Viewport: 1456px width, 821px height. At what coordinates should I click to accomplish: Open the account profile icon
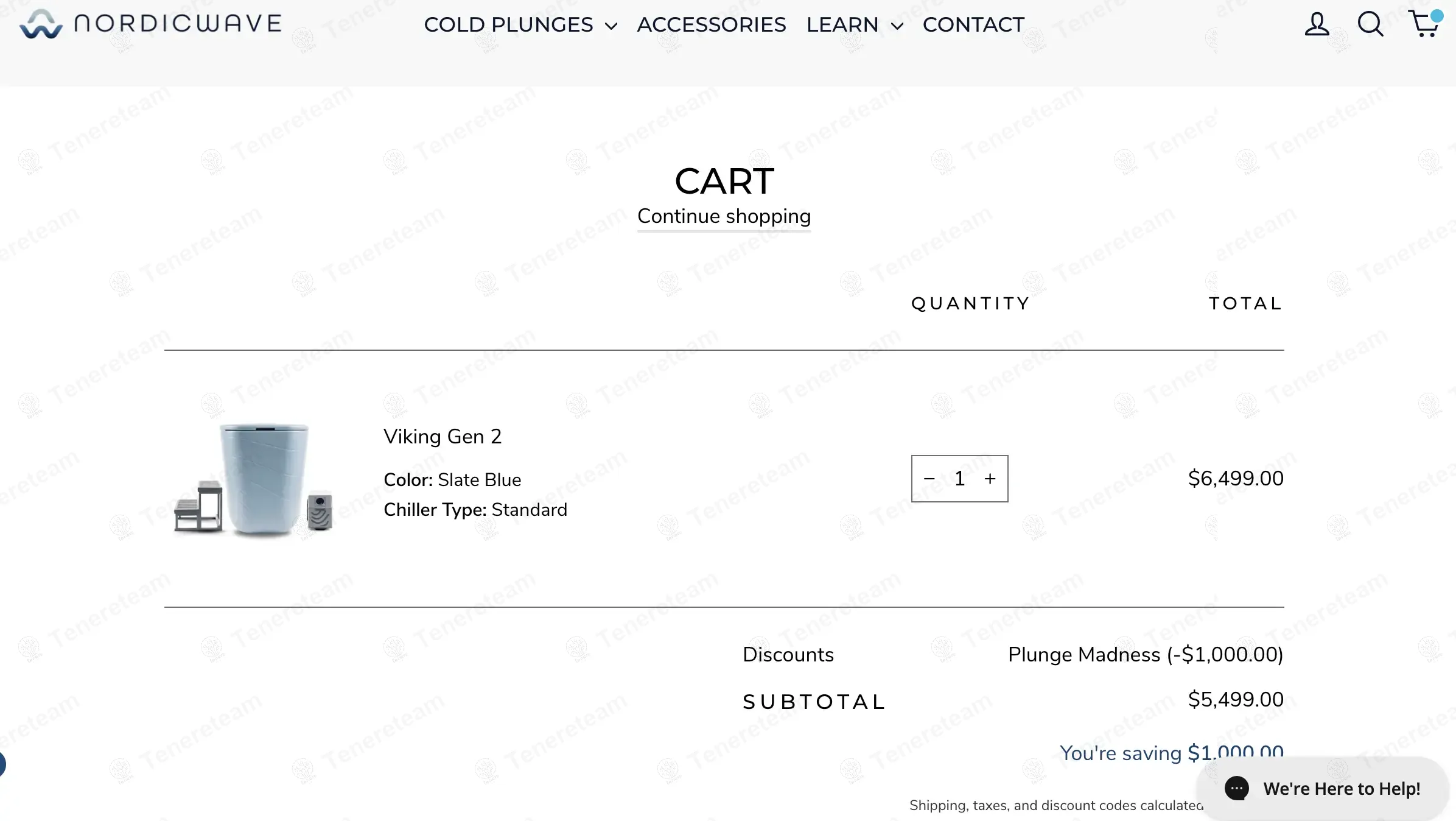pos(1317,24)
